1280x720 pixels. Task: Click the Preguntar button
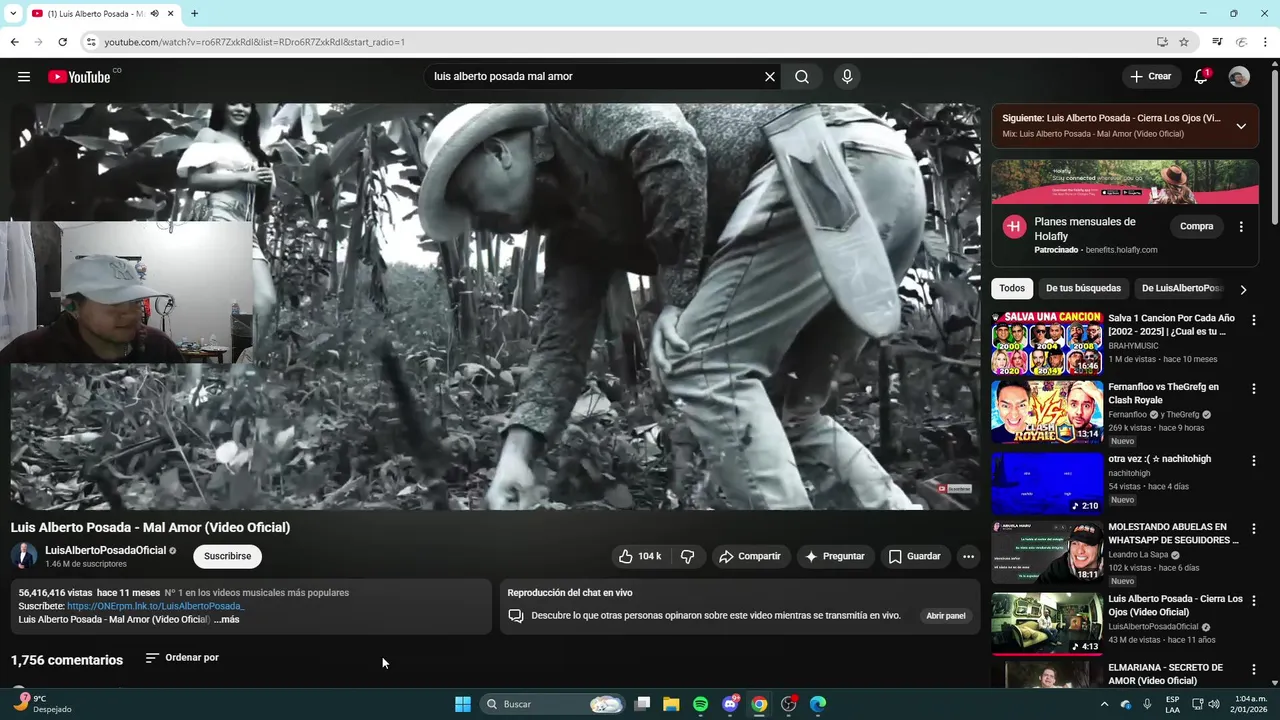[x=835, y=556]
